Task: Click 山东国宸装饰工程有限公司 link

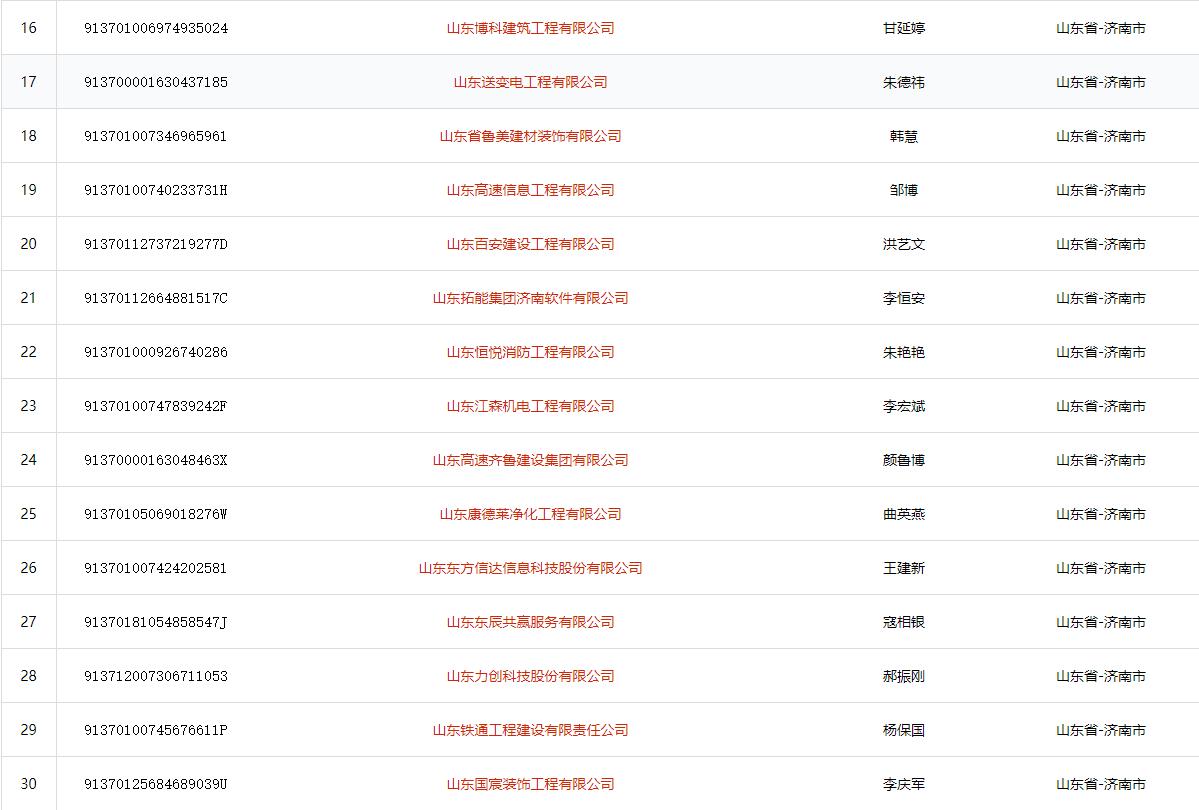Action: tap(530, 784)
